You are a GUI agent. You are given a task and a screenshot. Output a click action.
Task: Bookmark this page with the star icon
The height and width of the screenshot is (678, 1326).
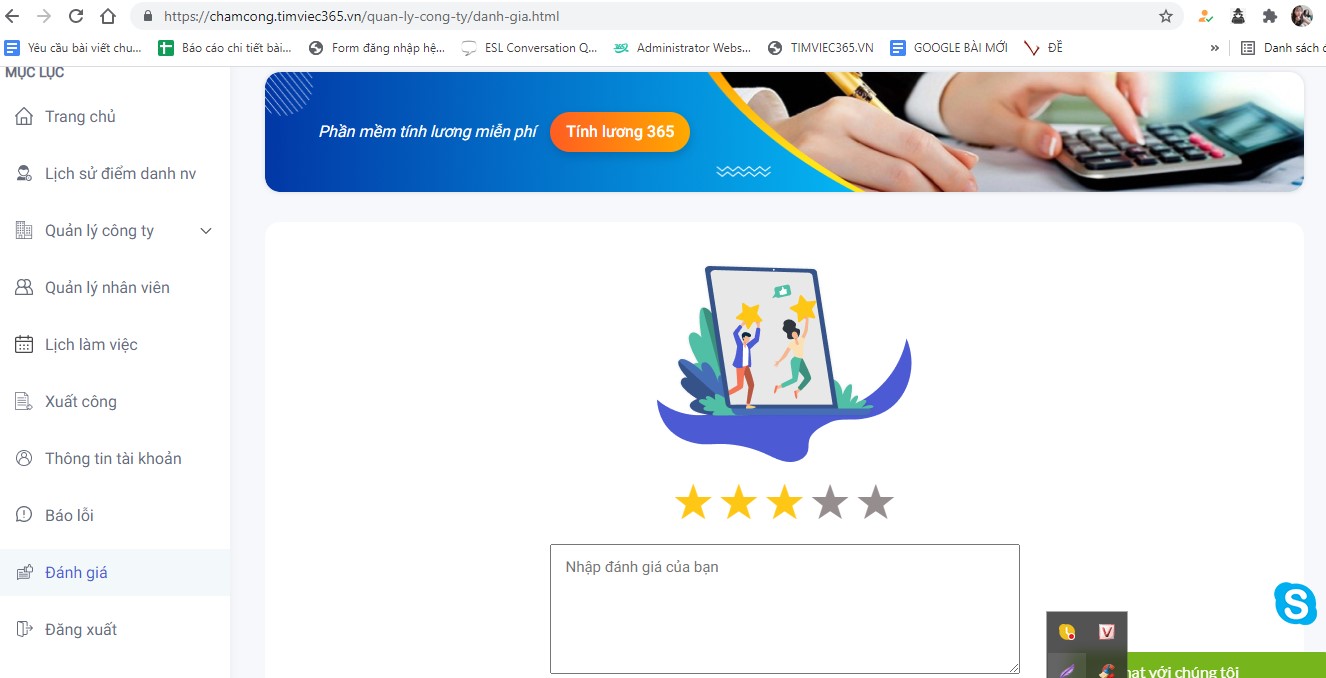(x=1166, y=16)
